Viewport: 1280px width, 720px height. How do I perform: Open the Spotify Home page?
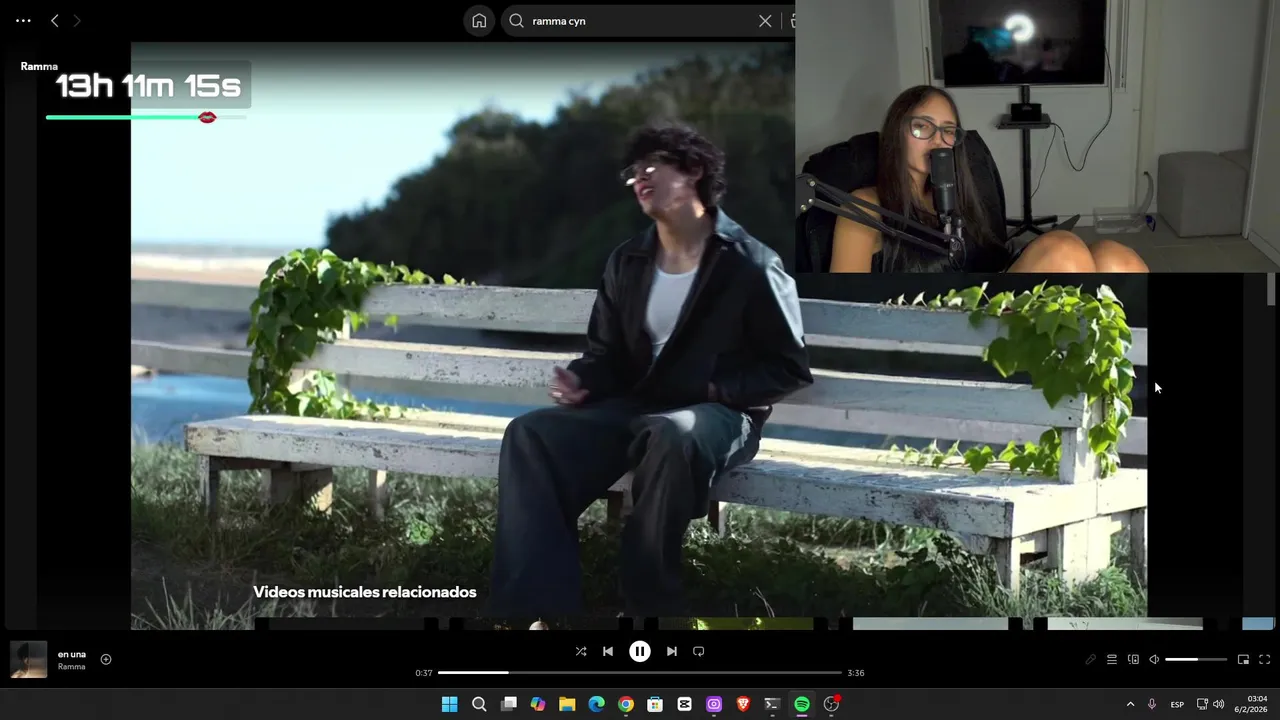click(x=479, y=20)
